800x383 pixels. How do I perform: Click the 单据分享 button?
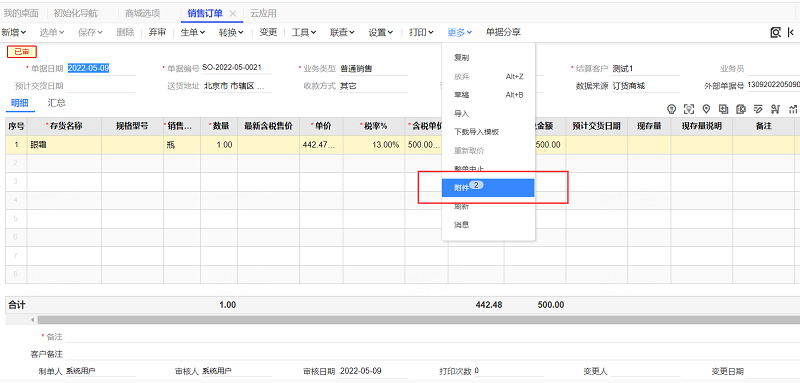tap(503, 33)
